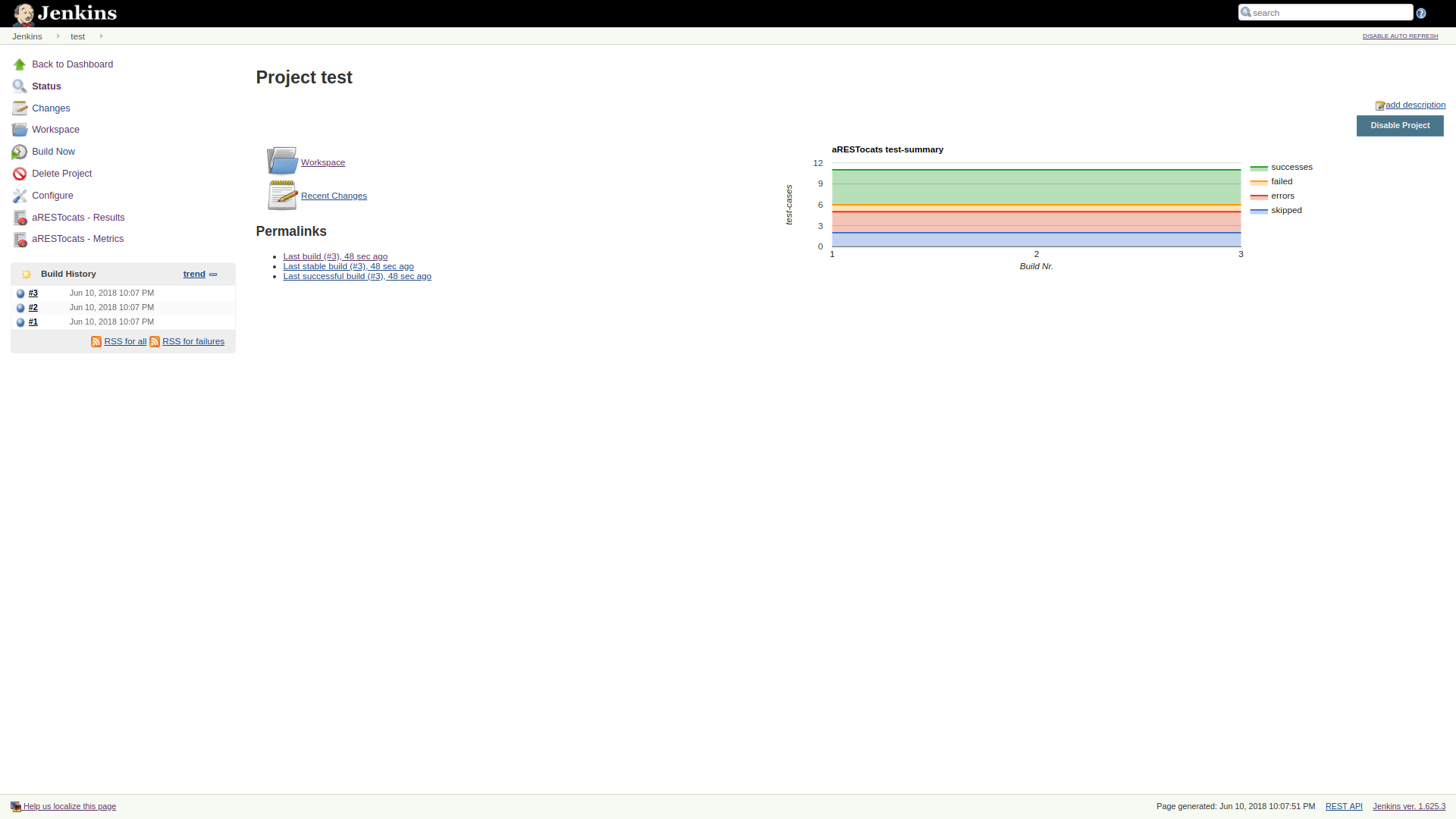Click the build #3 status ball
Image resolution: width=1456 pixels, height=819 pixels.
20,293
